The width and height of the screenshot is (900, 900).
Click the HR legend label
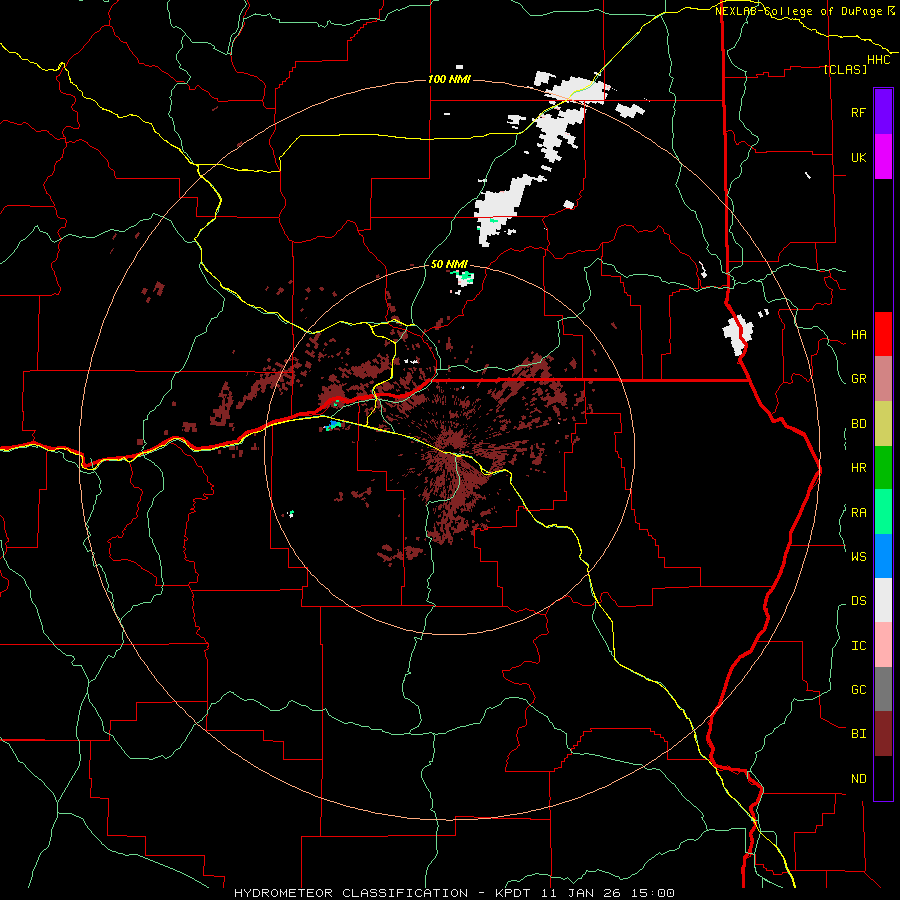tap(858, 468)
